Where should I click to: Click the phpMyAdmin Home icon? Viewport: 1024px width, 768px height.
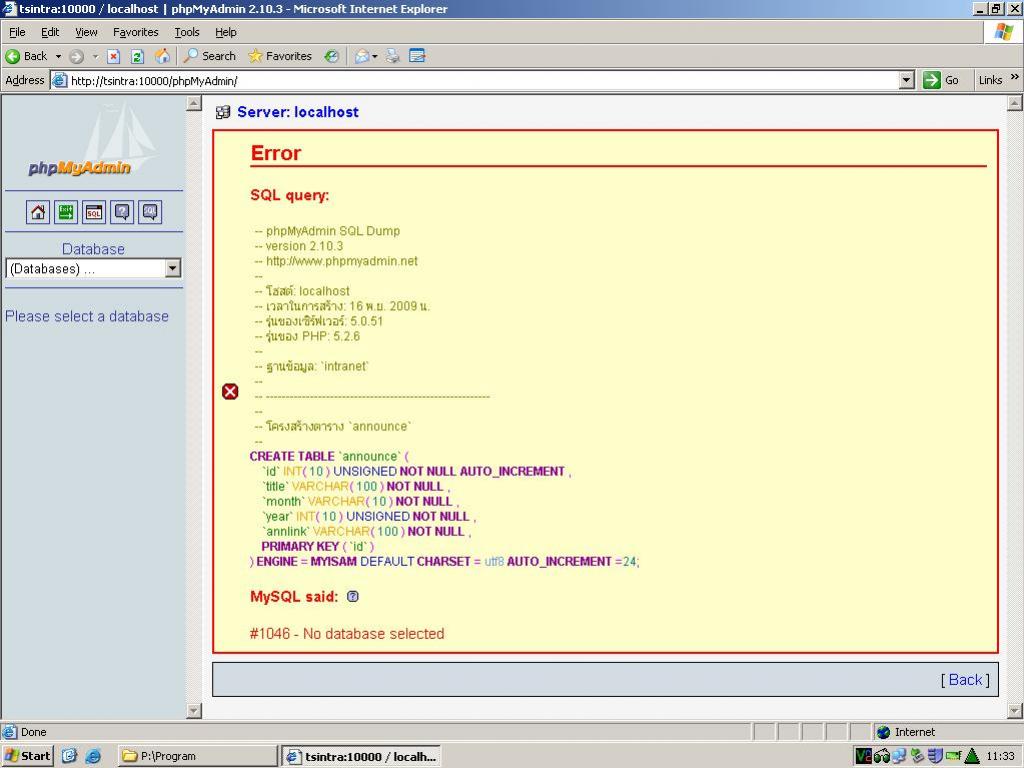(38, 212)
